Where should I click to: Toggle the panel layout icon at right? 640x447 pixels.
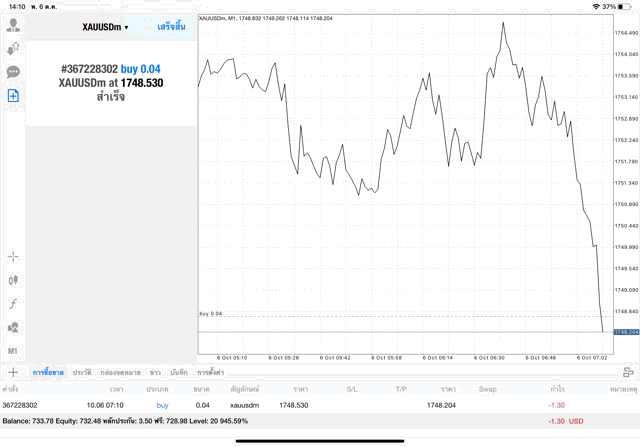click(x=628, y=372)
